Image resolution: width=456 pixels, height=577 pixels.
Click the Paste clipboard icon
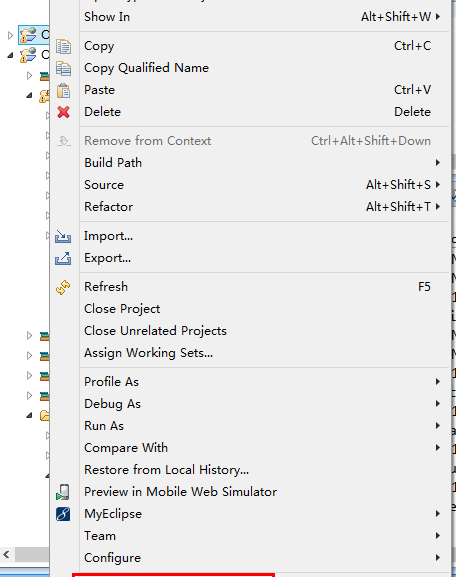[63, 90]
